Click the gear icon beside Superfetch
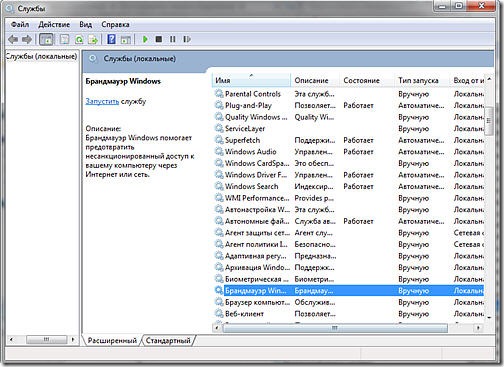 coord(219,140)
